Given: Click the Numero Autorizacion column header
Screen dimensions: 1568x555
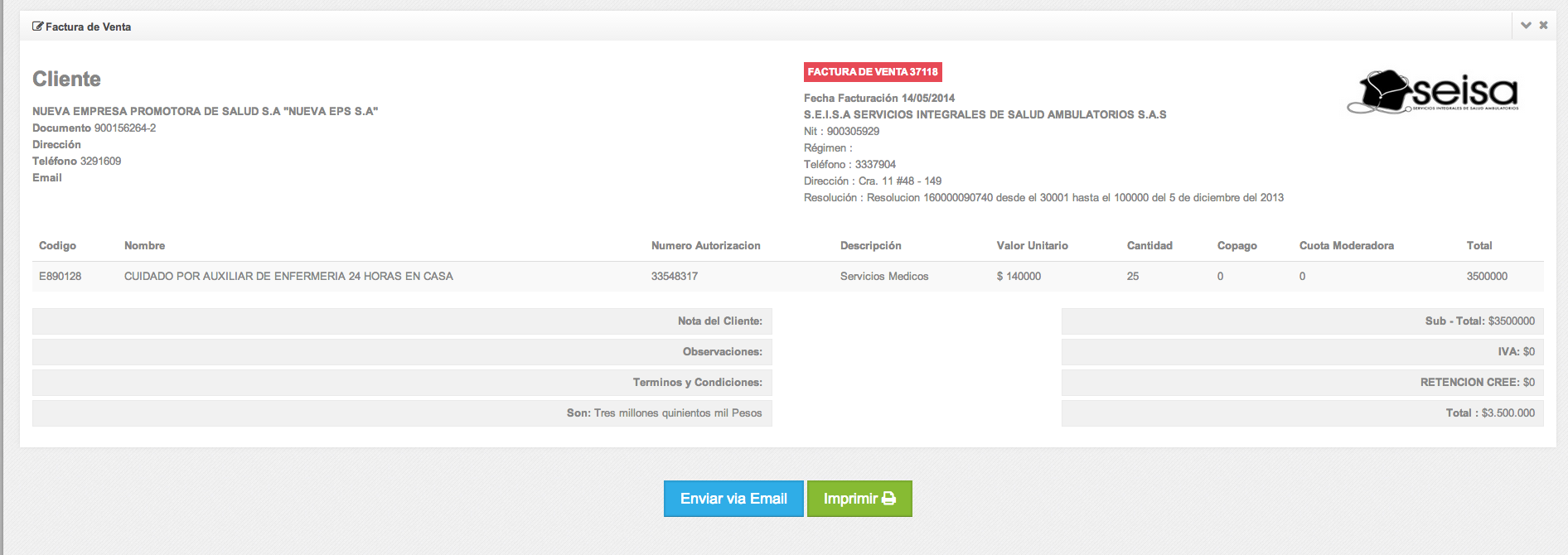Looking at the screenshot, I should 705,246.
